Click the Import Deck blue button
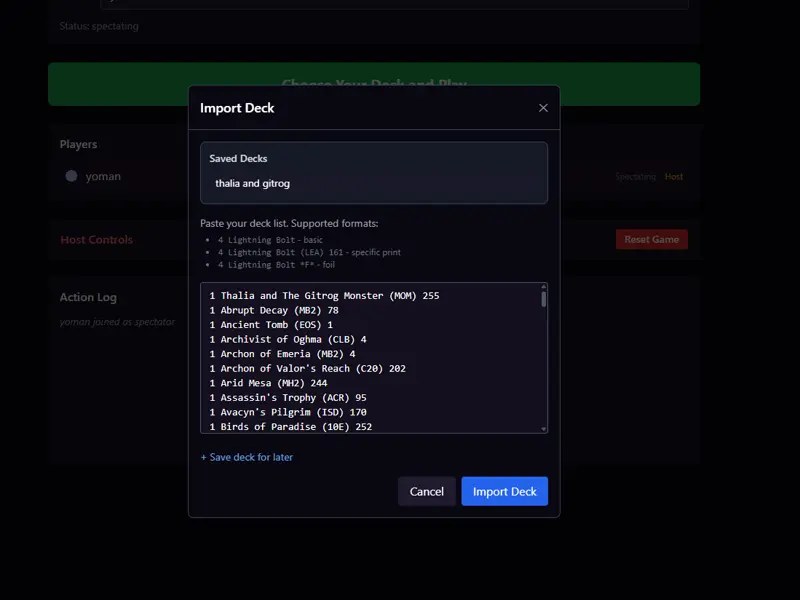 tap(504, 491)
